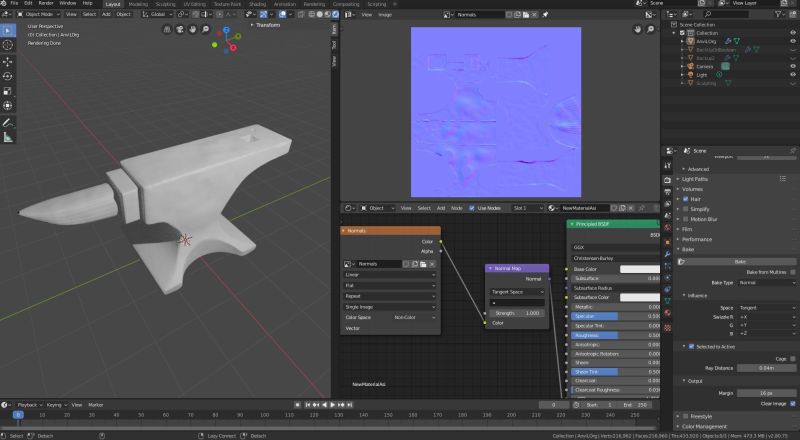Open the Output properties tab icon
Viewport: 800px width, 440px height.
pyautogui.click(x=667, y=192)
